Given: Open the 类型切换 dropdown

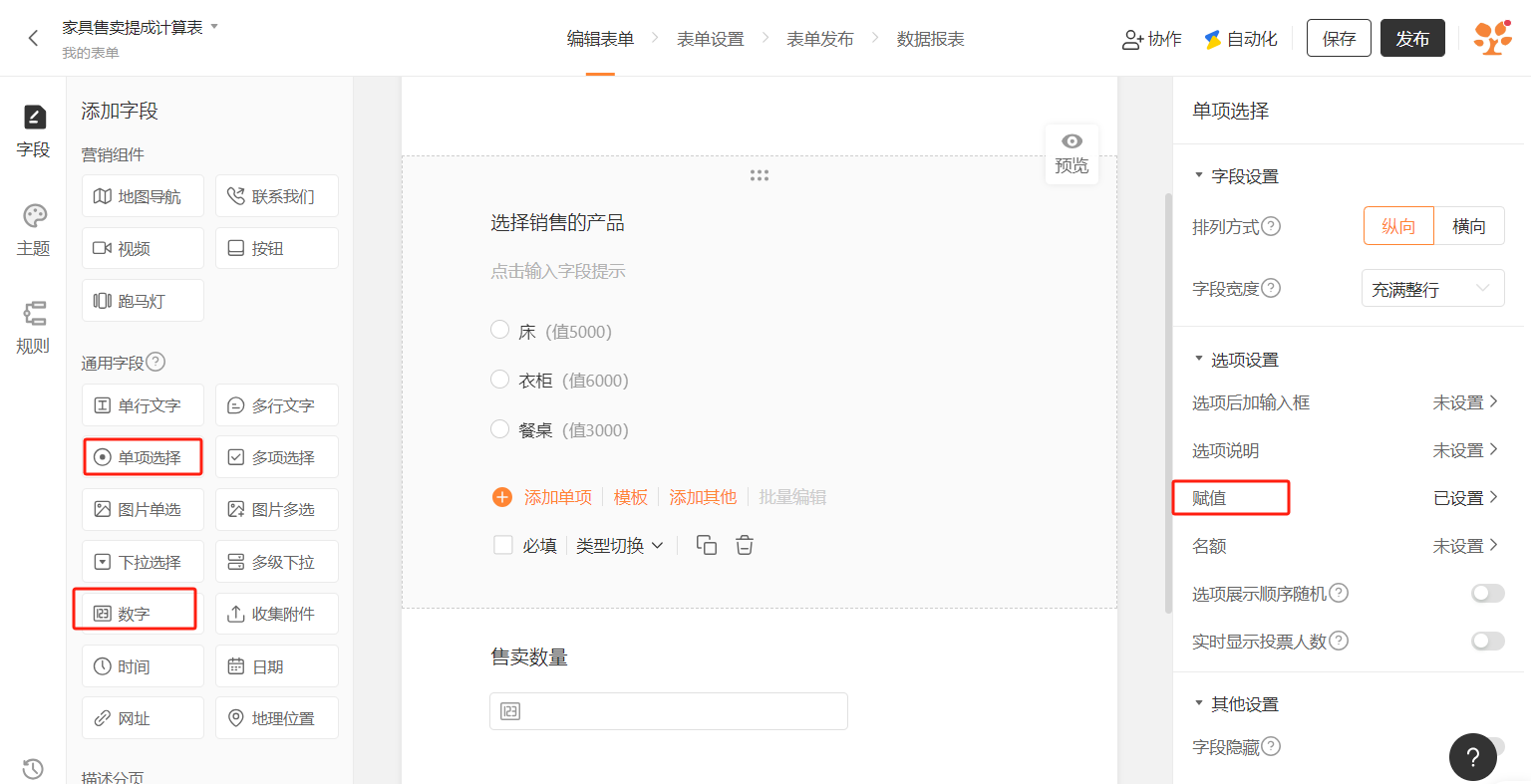Looking at the screenshot, I should [x=620, y=546].
